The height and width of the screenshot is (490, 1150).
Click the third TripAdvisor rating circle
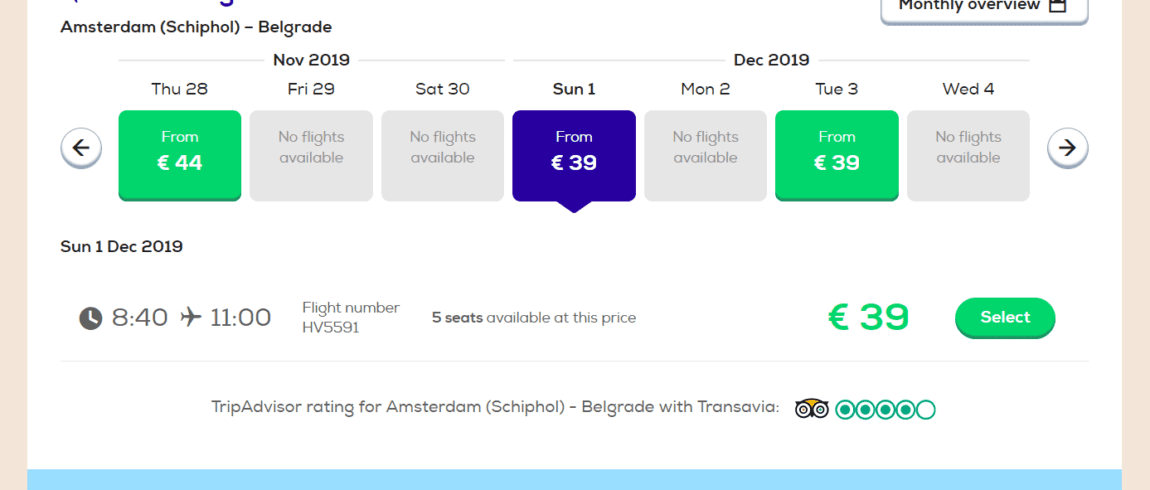pyautogui.click(x=885, y=409)
